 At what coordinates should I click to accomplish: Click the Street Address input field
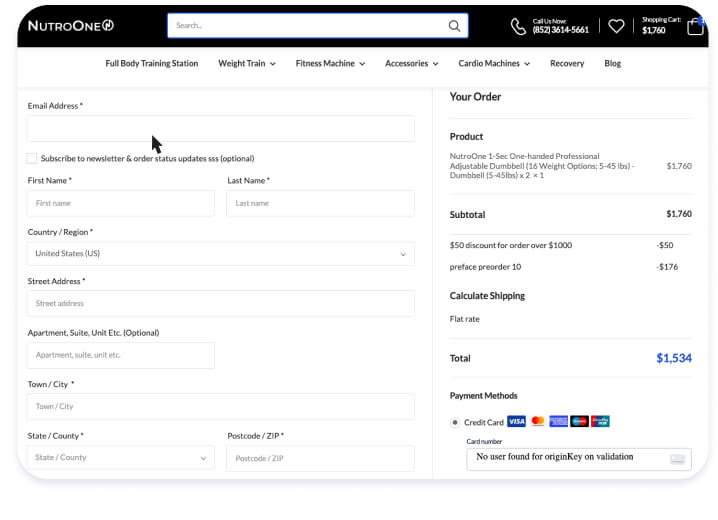pyautogui.click(x=220, y=304)
